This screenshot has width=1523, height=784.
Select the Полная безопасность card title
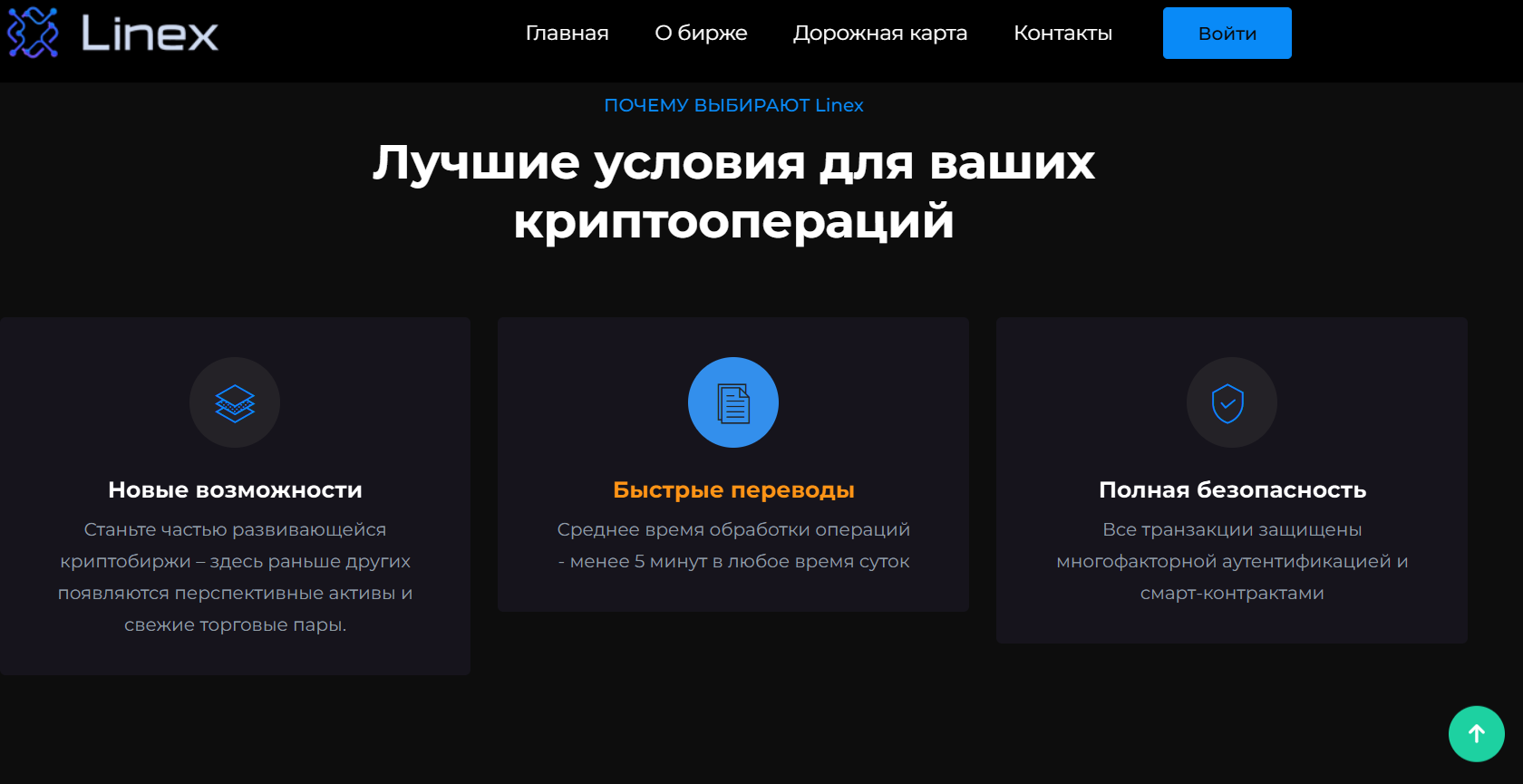[x=1232, y=490]
